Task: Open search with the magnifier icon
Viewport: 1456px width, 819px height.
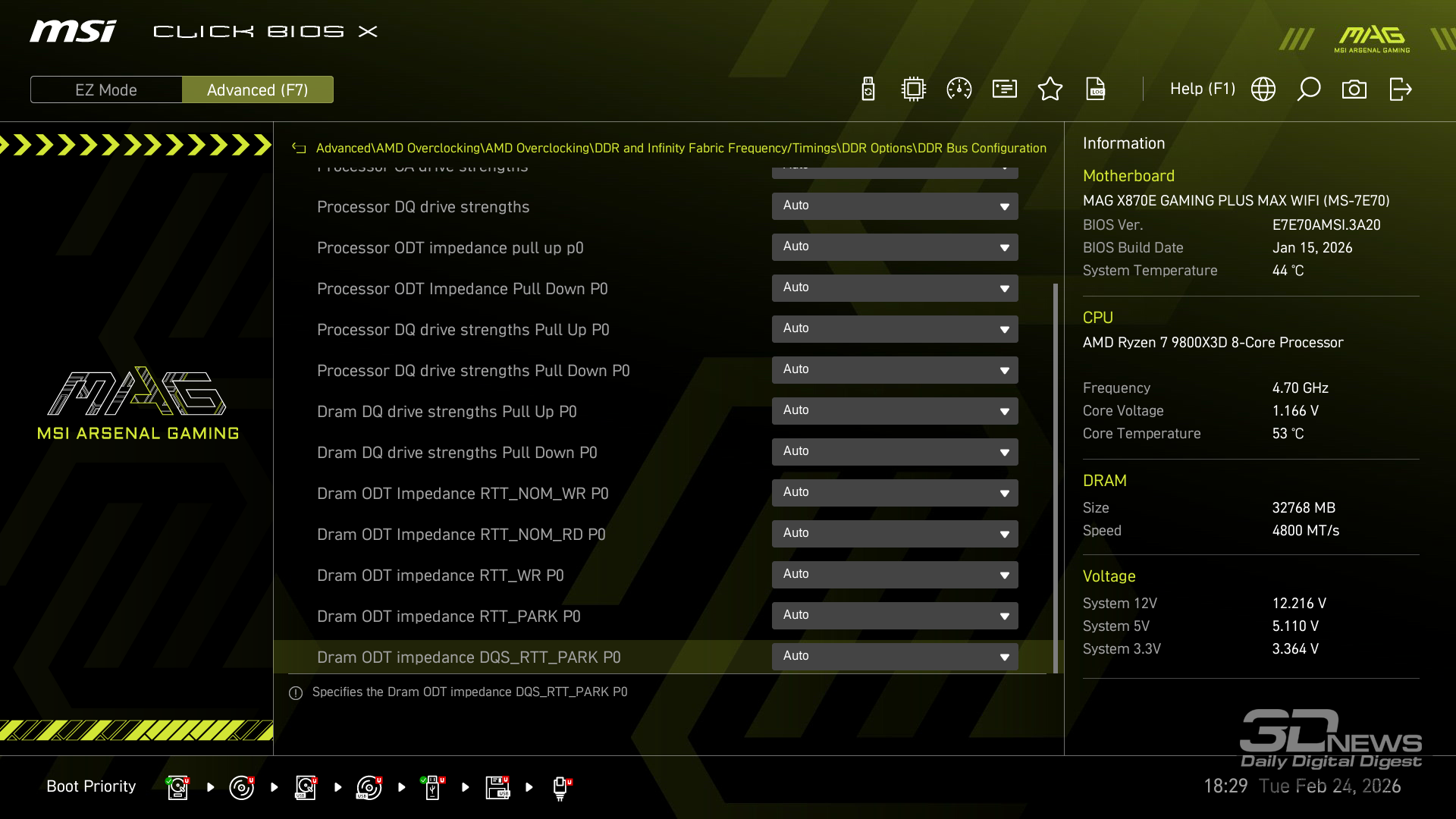Action: (1309, 89)
